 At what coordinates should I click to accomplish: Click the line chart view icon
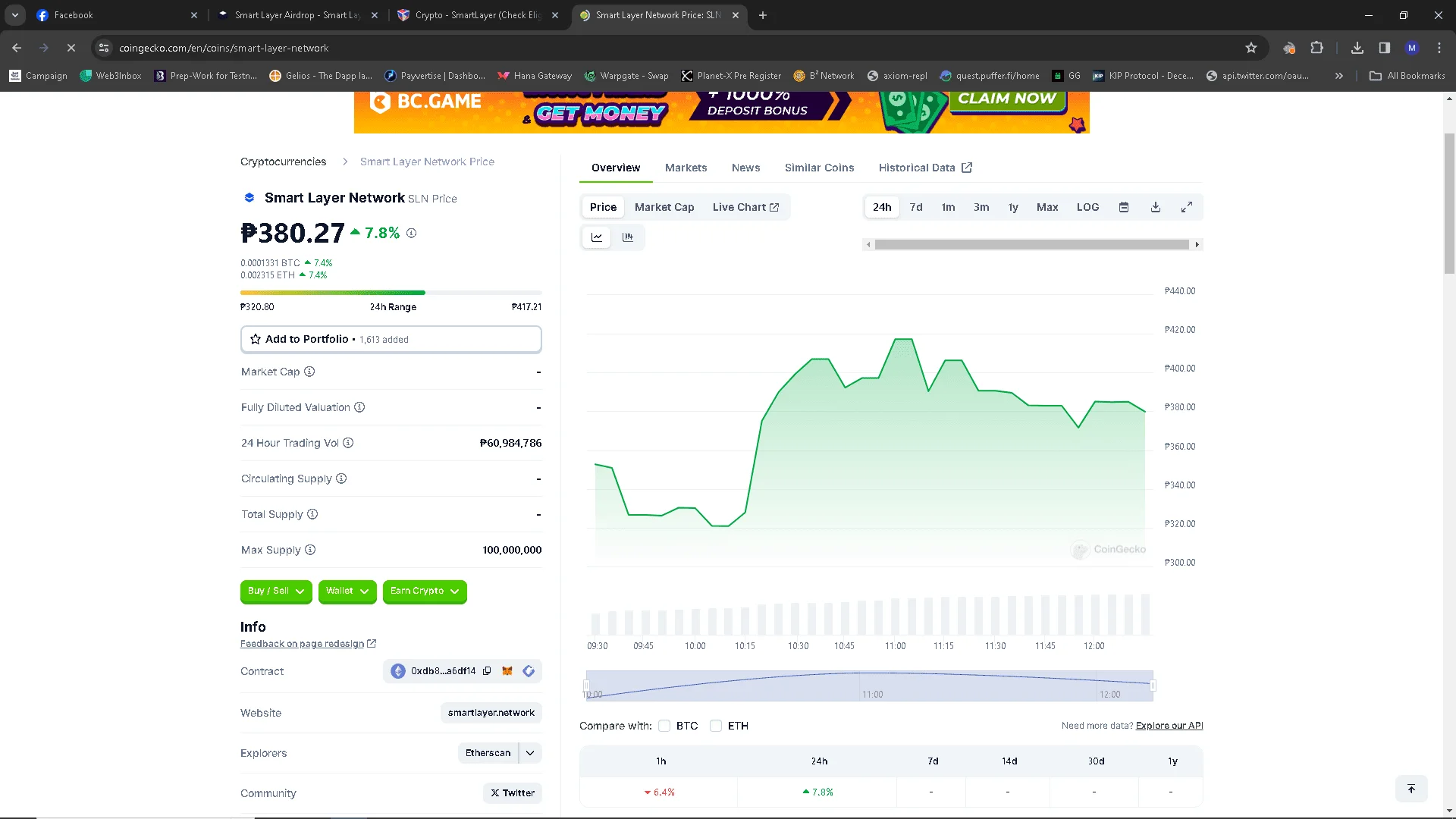click(x=597, y=237)
